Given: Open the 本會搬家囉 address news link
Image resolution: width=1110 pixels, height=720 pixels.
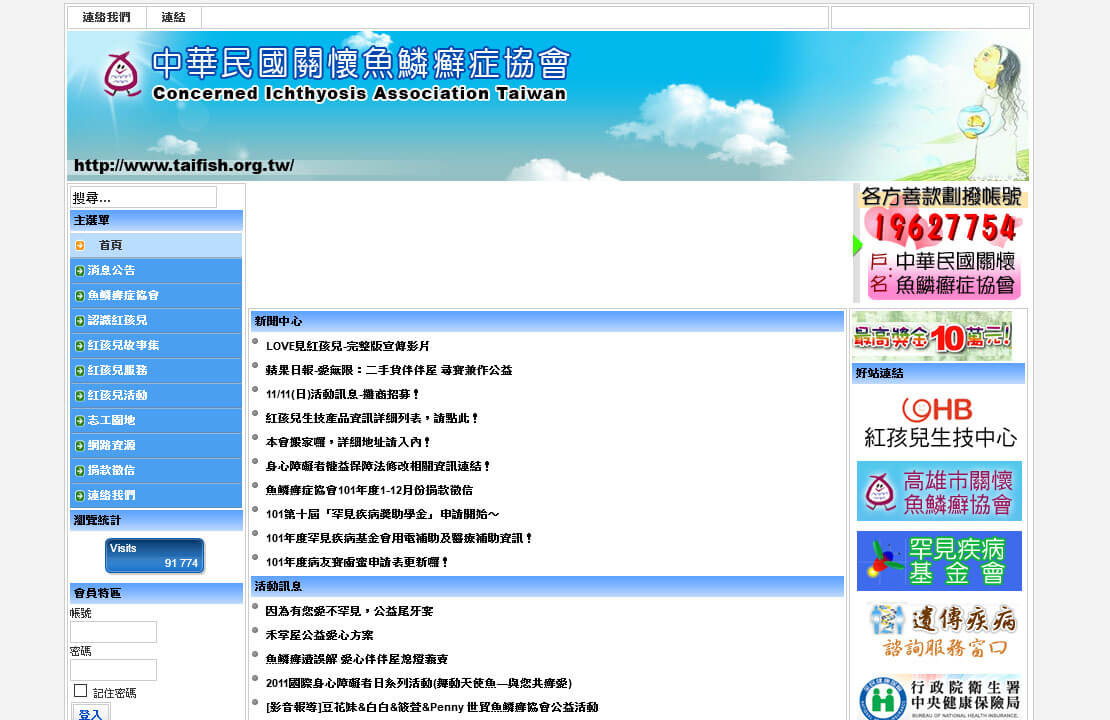Looking at the screenshot, I should click(348, 442).
